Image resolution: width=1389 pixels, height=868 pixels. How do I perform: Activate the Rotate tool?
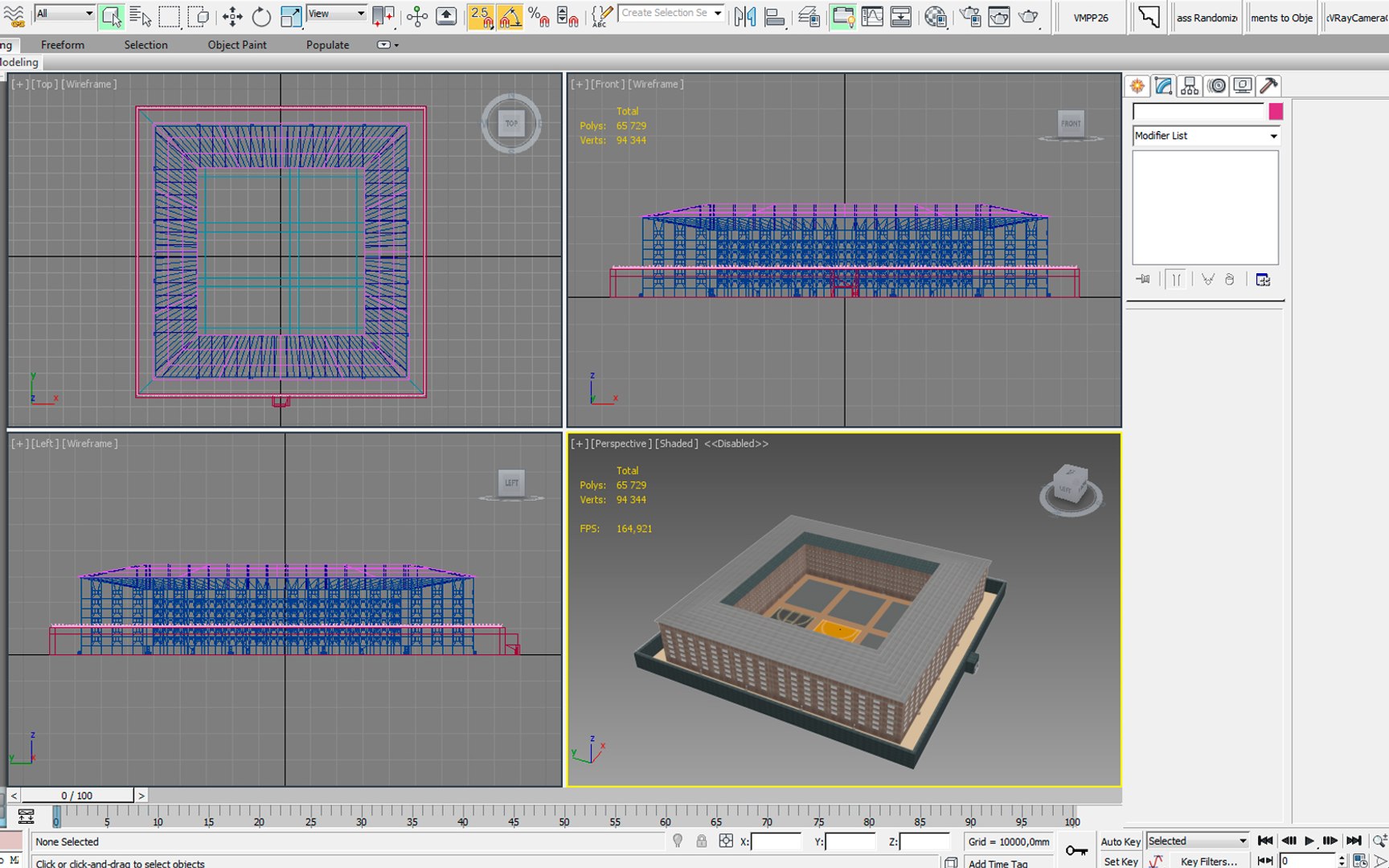coord(261,17)
